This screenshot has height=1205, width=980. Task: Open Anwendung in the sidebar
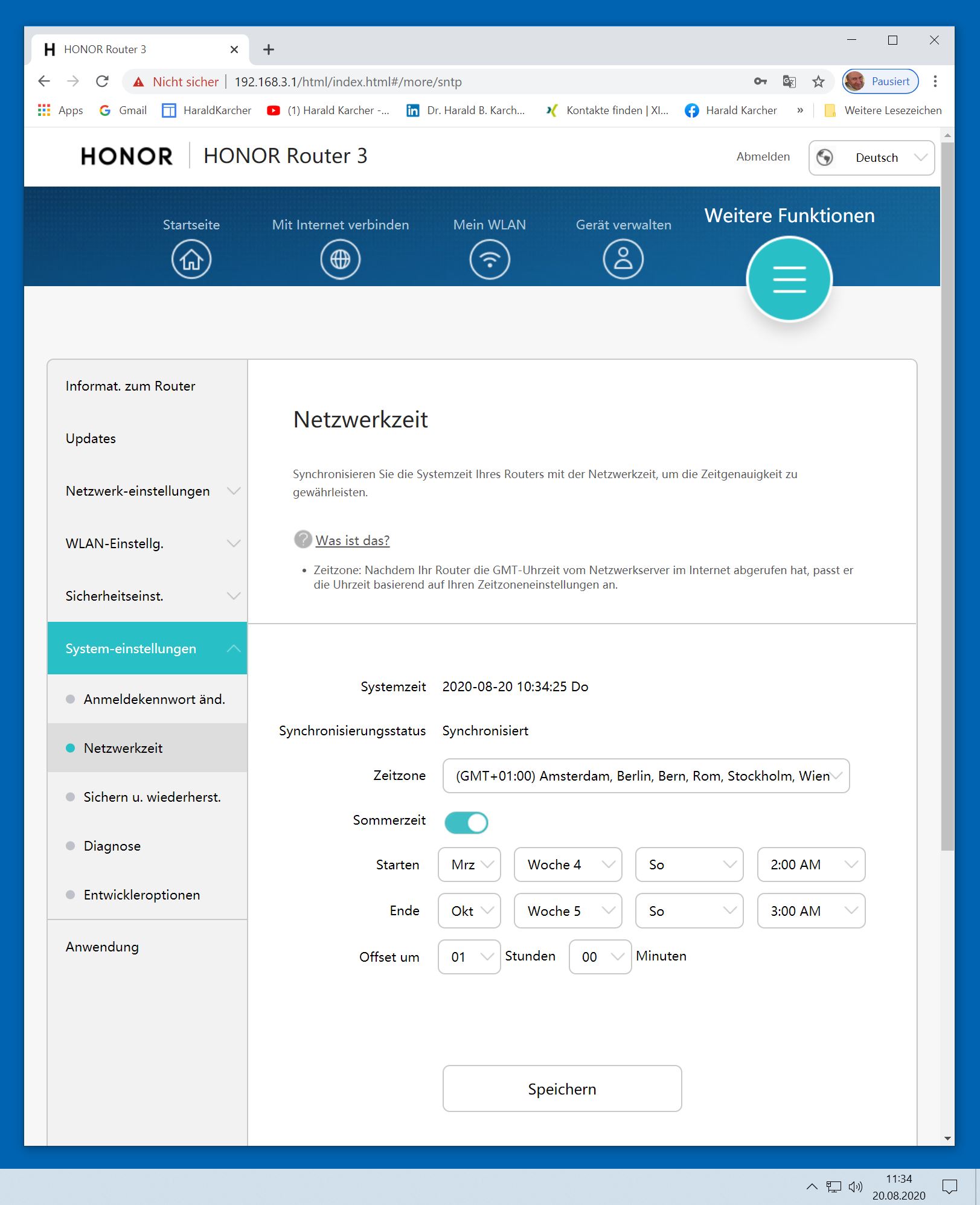(147, 947)
